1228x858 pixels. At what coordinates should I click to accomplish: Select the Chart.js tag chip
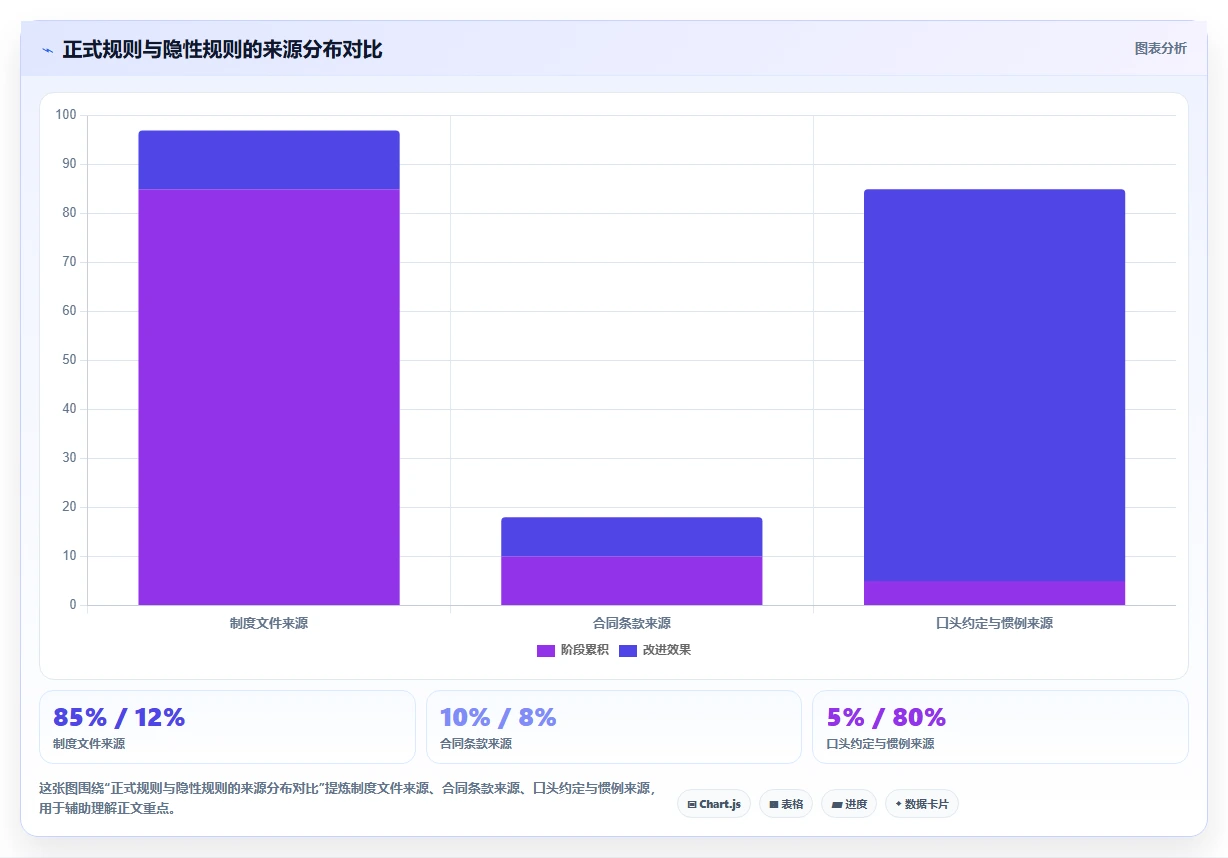point(714,804)
